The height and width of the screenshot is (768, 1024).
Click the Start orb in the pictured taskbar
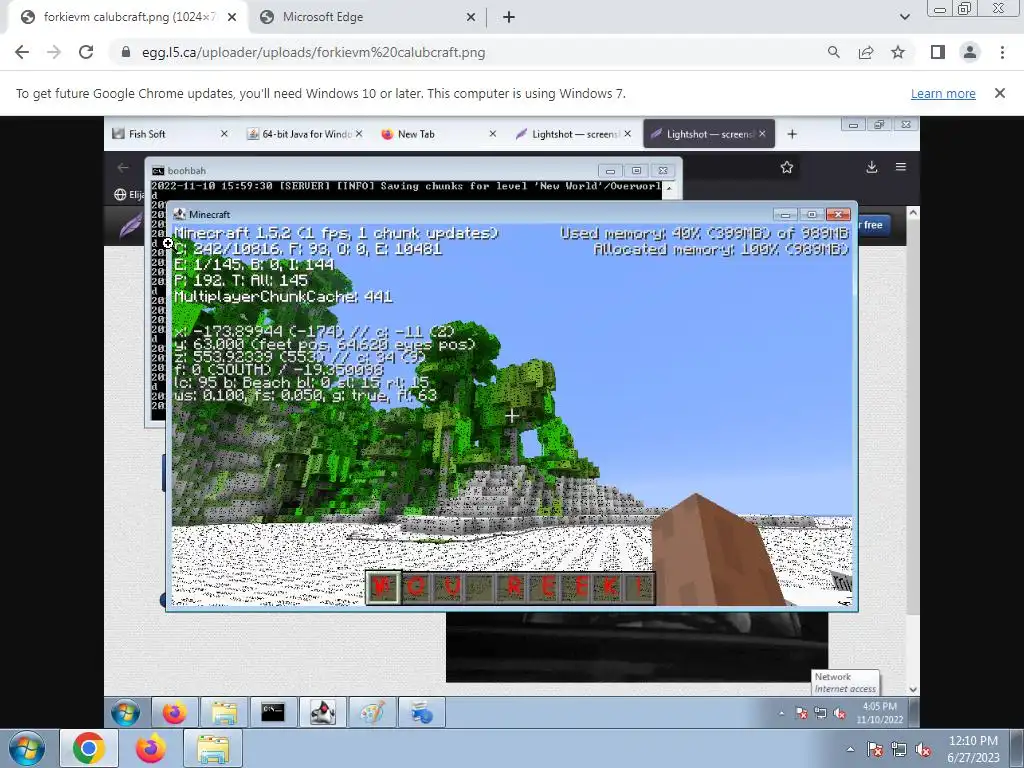point(125,712)
